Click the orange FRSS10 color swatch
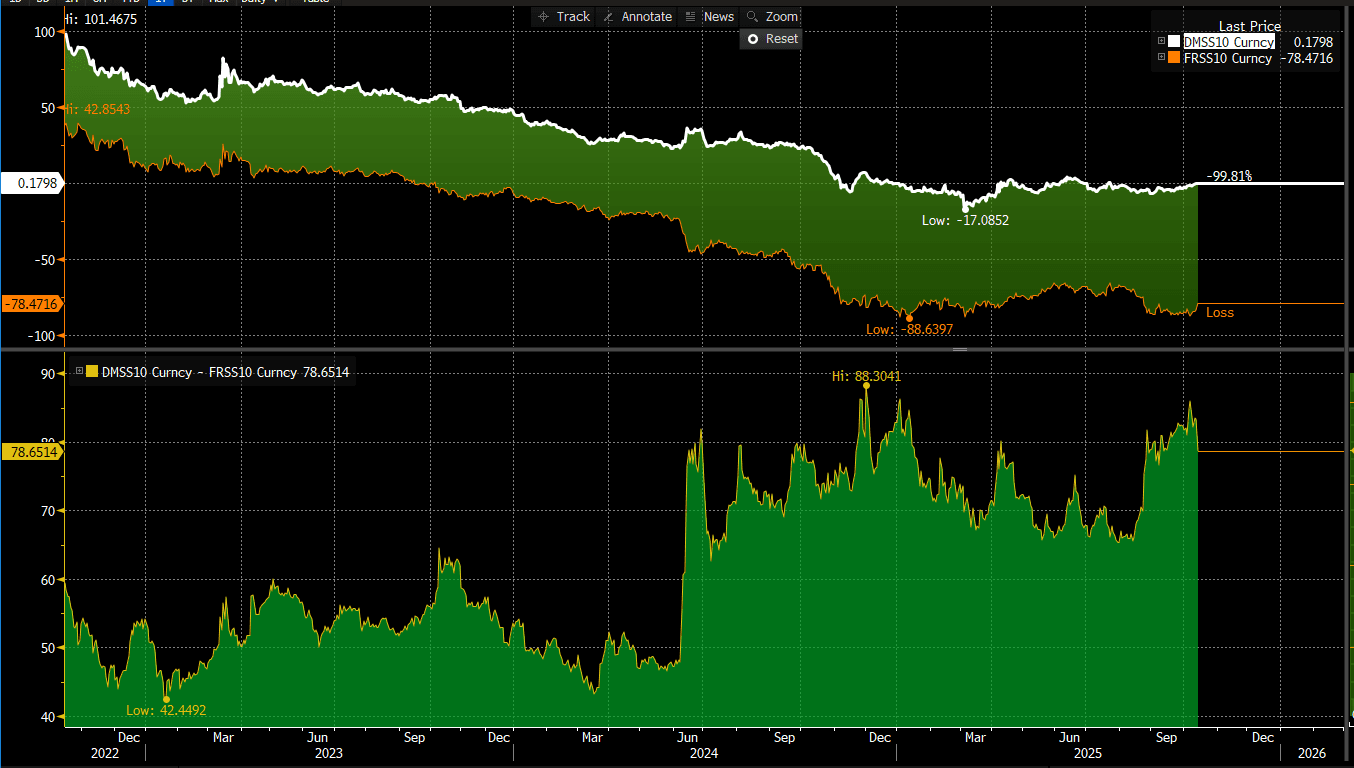The width and height of the screenshot is (1354, 768). point(1174,58)
